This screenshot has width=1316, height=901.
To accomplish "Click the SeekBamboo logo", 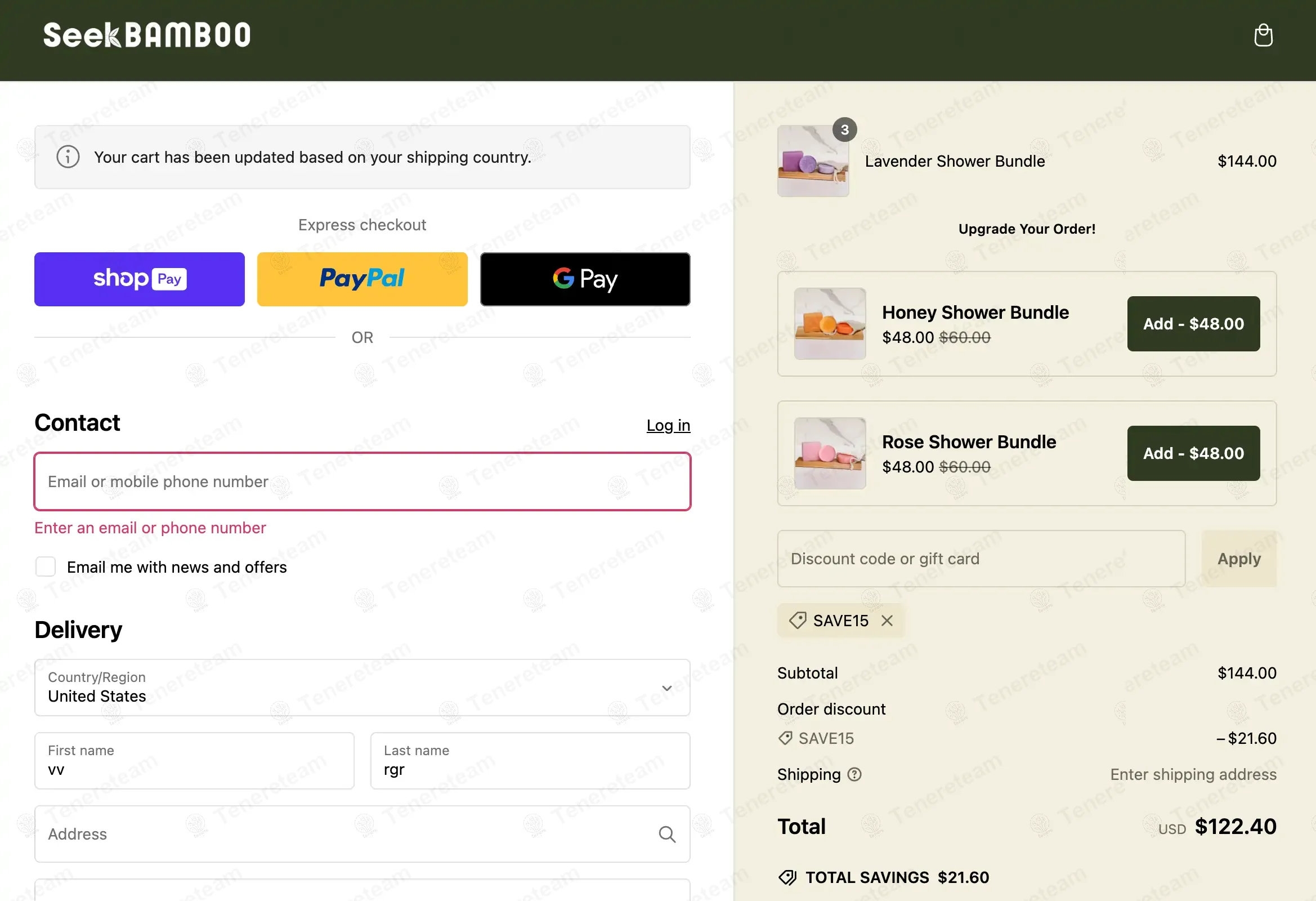I will click(x=147, y=35).
